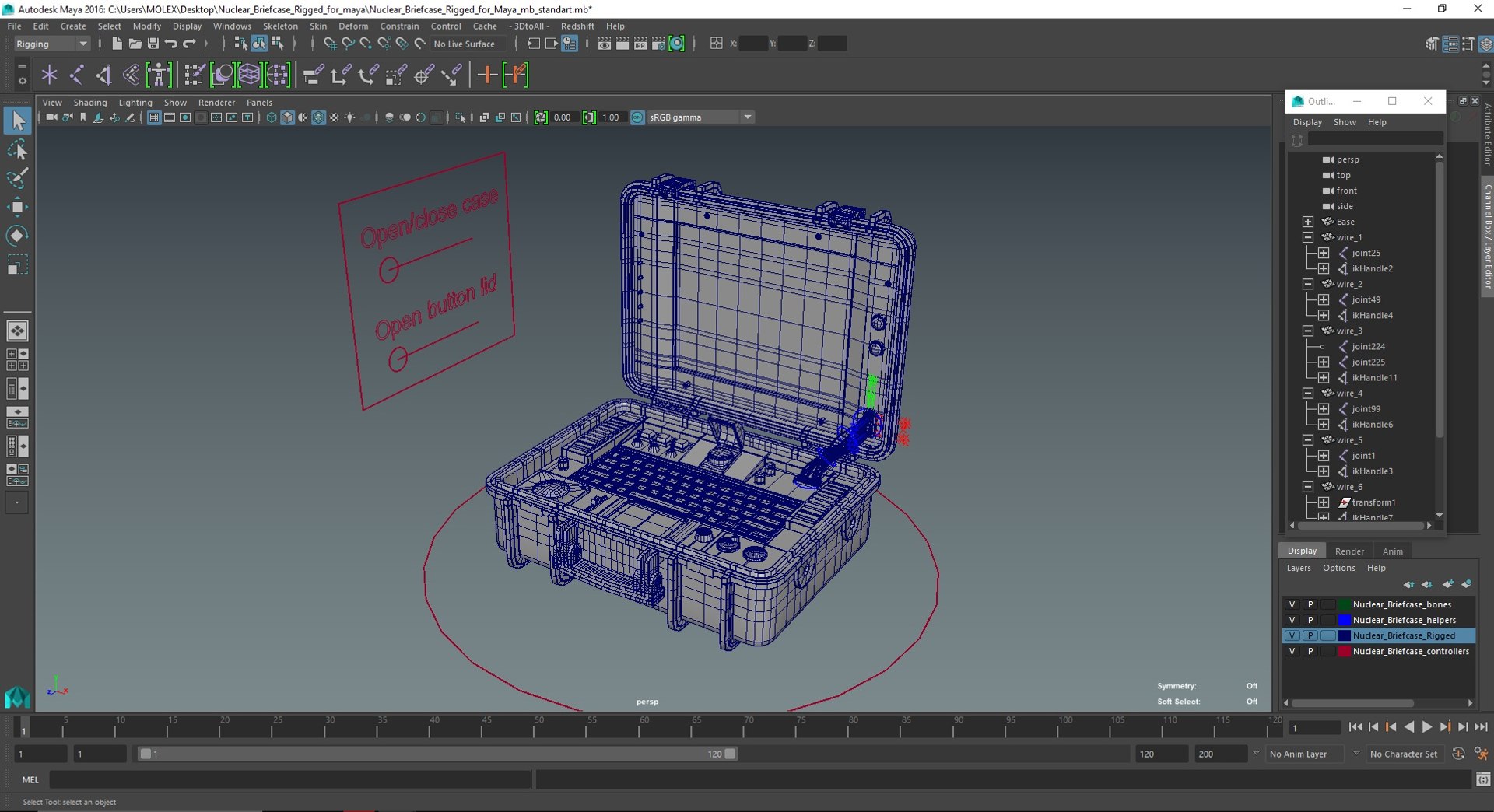Pick the Paint Selection tool
This screenshot has width=1494, height=812.
17,178
